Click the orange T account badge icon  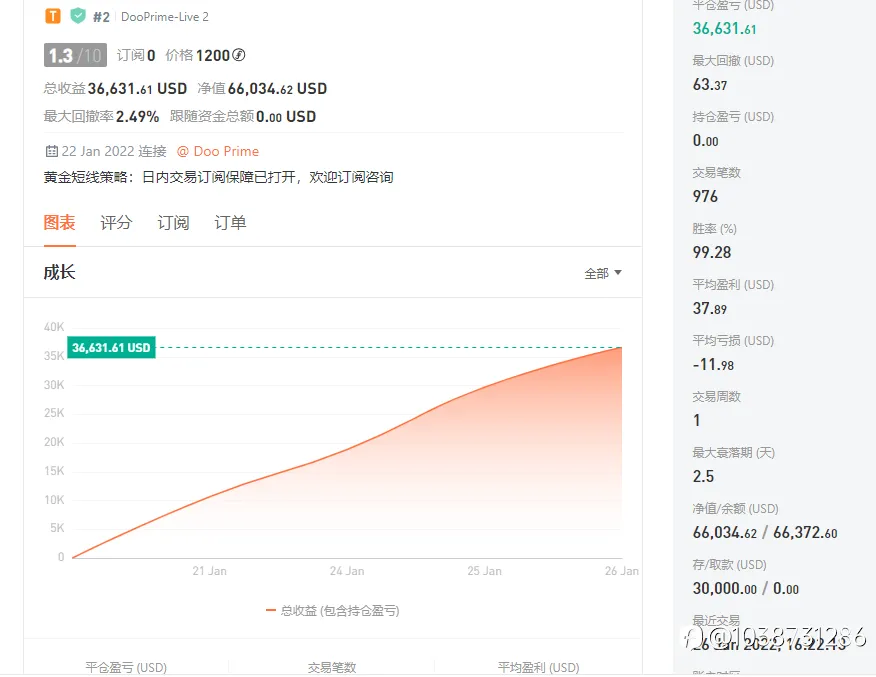coord(53,16)
